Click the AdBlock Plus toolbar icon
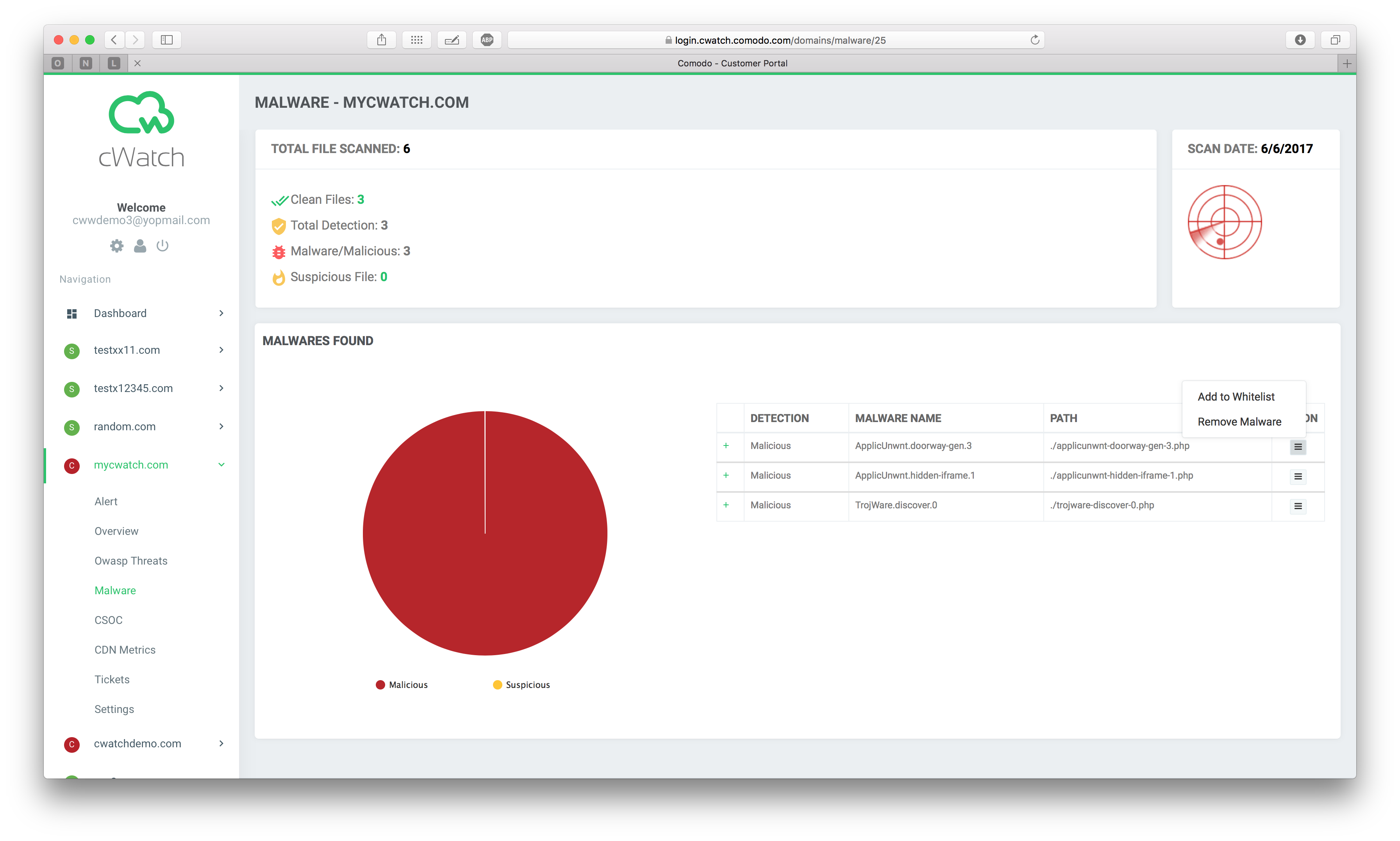This screenshot has width=1400, height=841. pyautogui.click(x=487, y=40)
